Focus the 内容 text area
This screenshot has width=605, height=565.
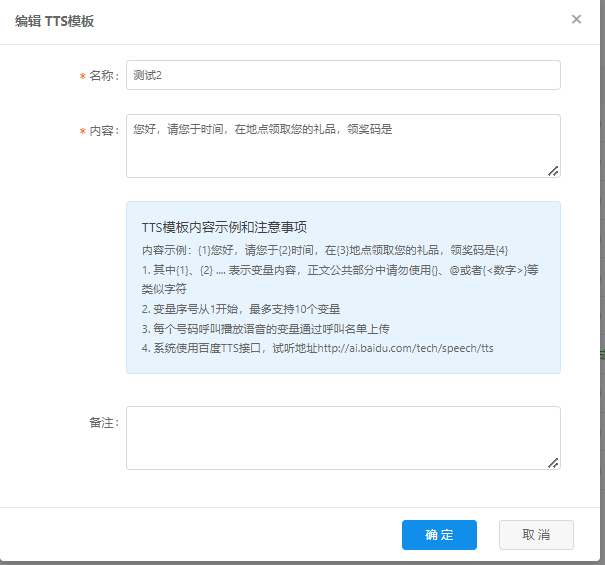(x=343, y=146)
